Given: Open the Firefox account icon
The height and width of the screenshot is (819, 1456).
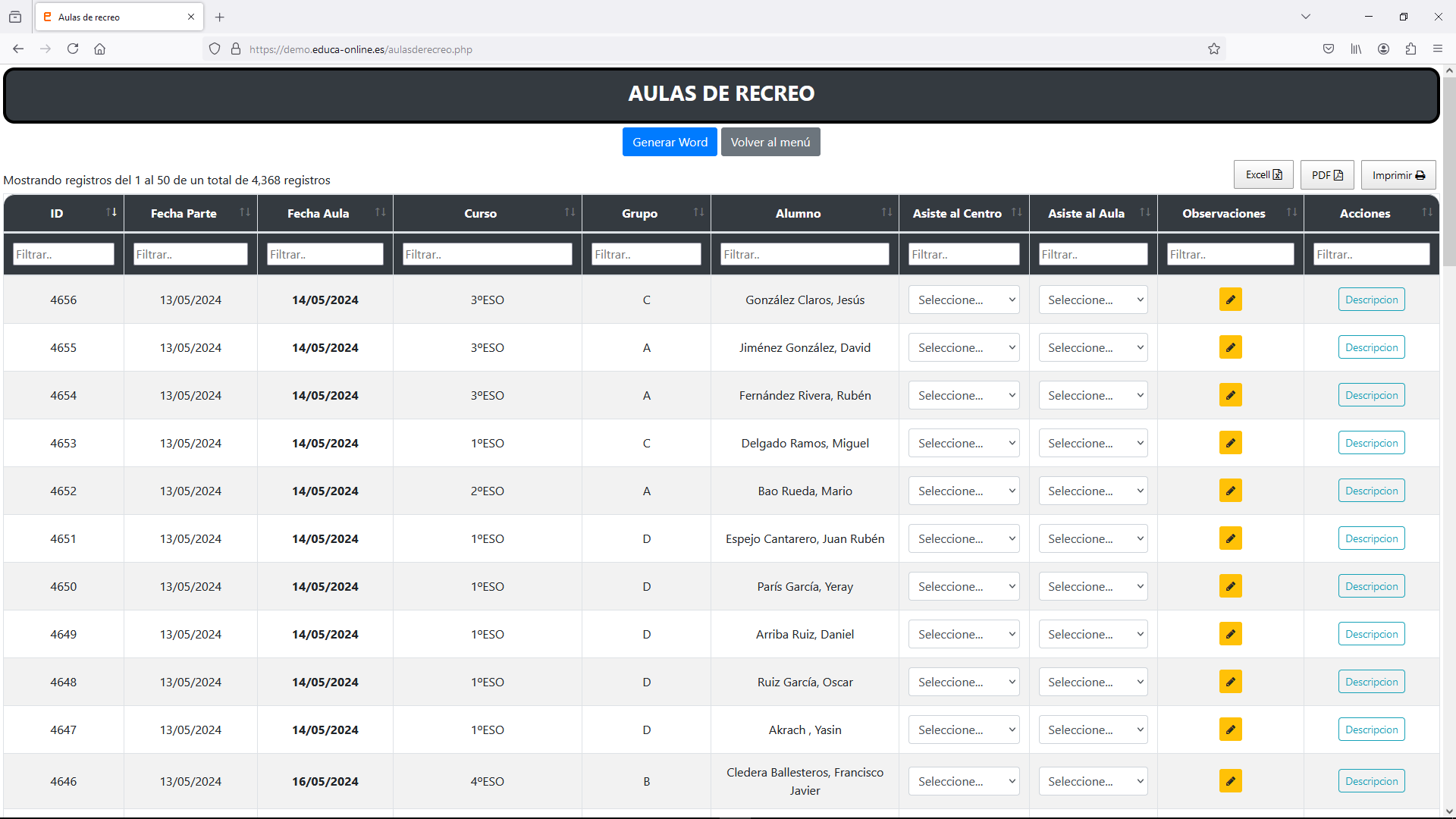Looking at the screenshot, I should pos(1383,49).
